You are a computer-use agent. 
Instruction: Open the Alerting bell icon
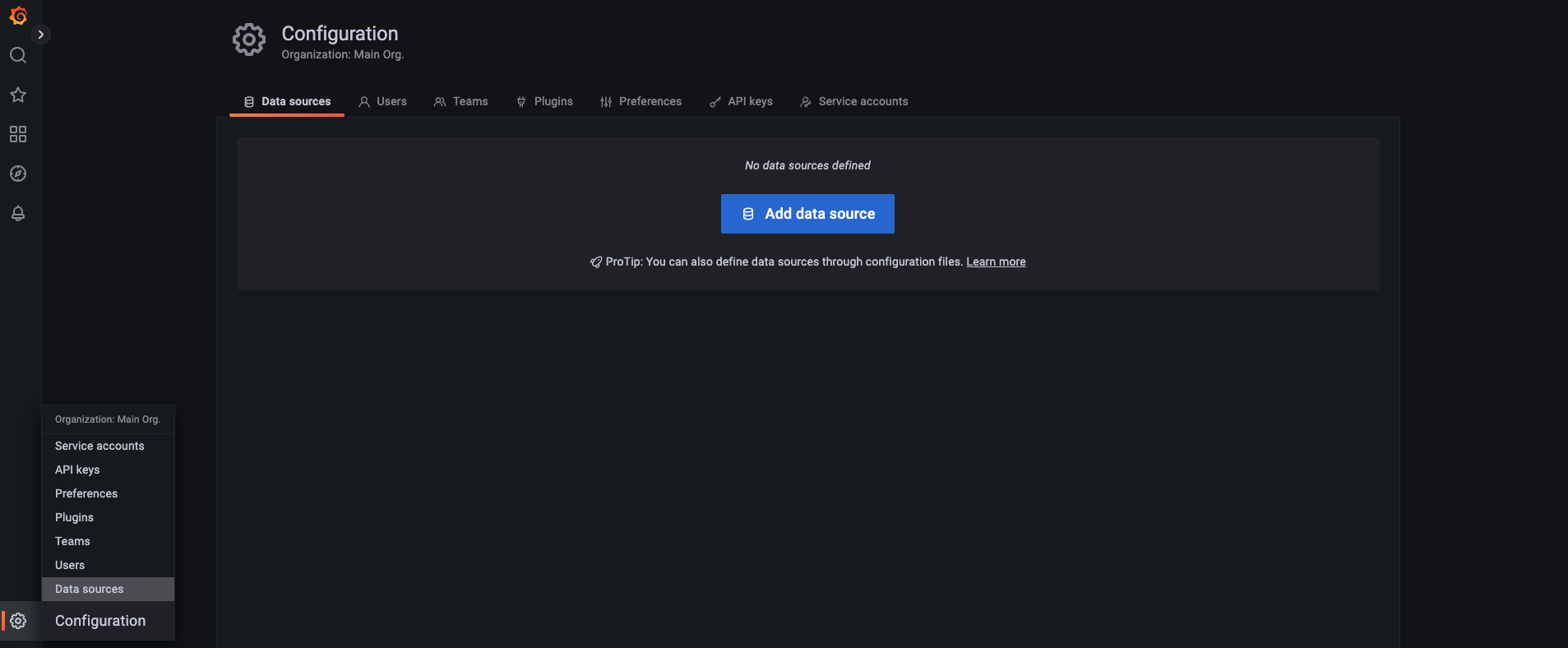pos(18,213)
